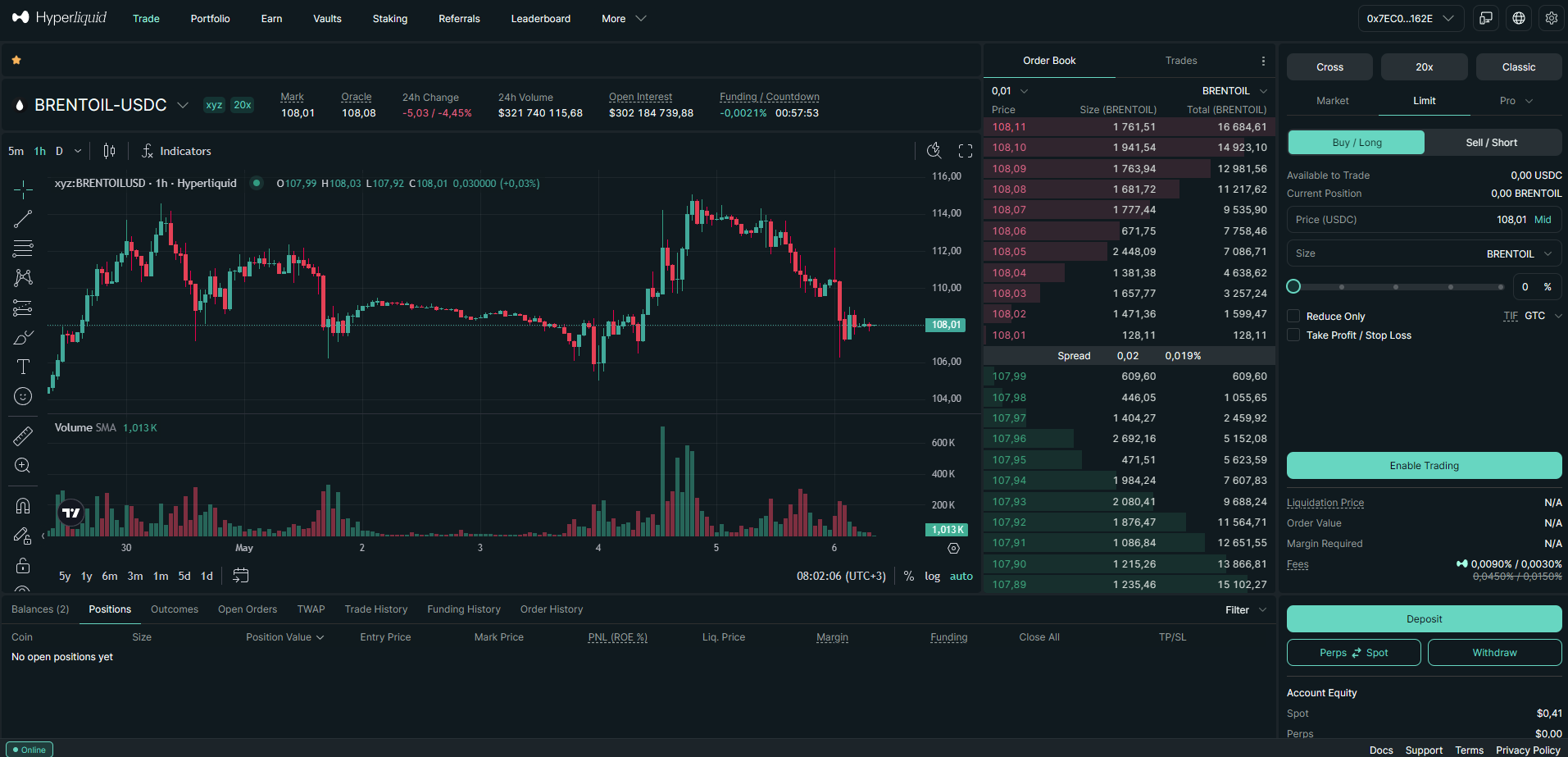Toggle the symbol status dot in chart legend
The height and width of the screenshot is (757, 1568).
click(x=257, y=183)
